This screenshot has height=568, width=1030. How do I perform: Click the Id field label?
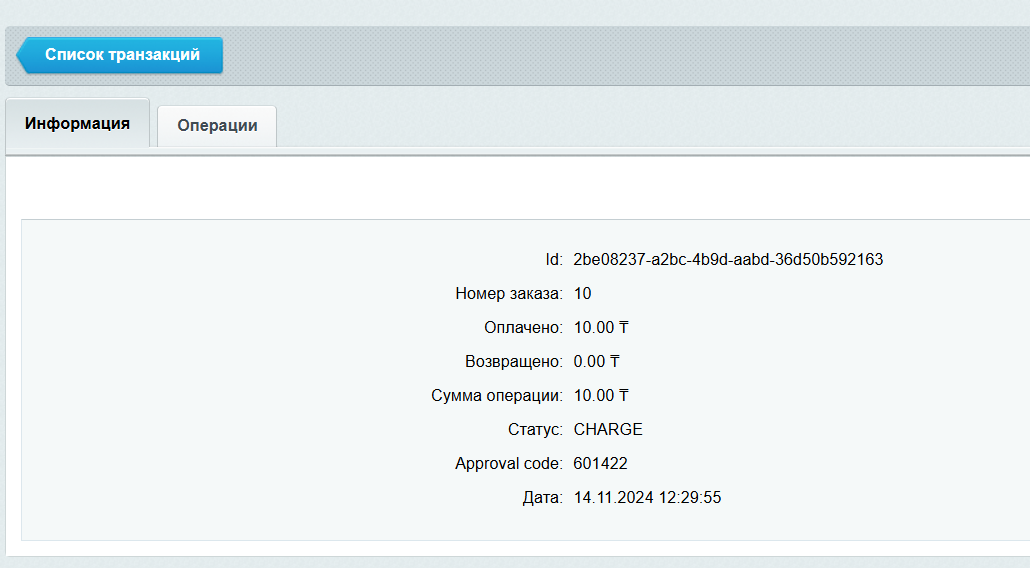click(x=553, y=260)
